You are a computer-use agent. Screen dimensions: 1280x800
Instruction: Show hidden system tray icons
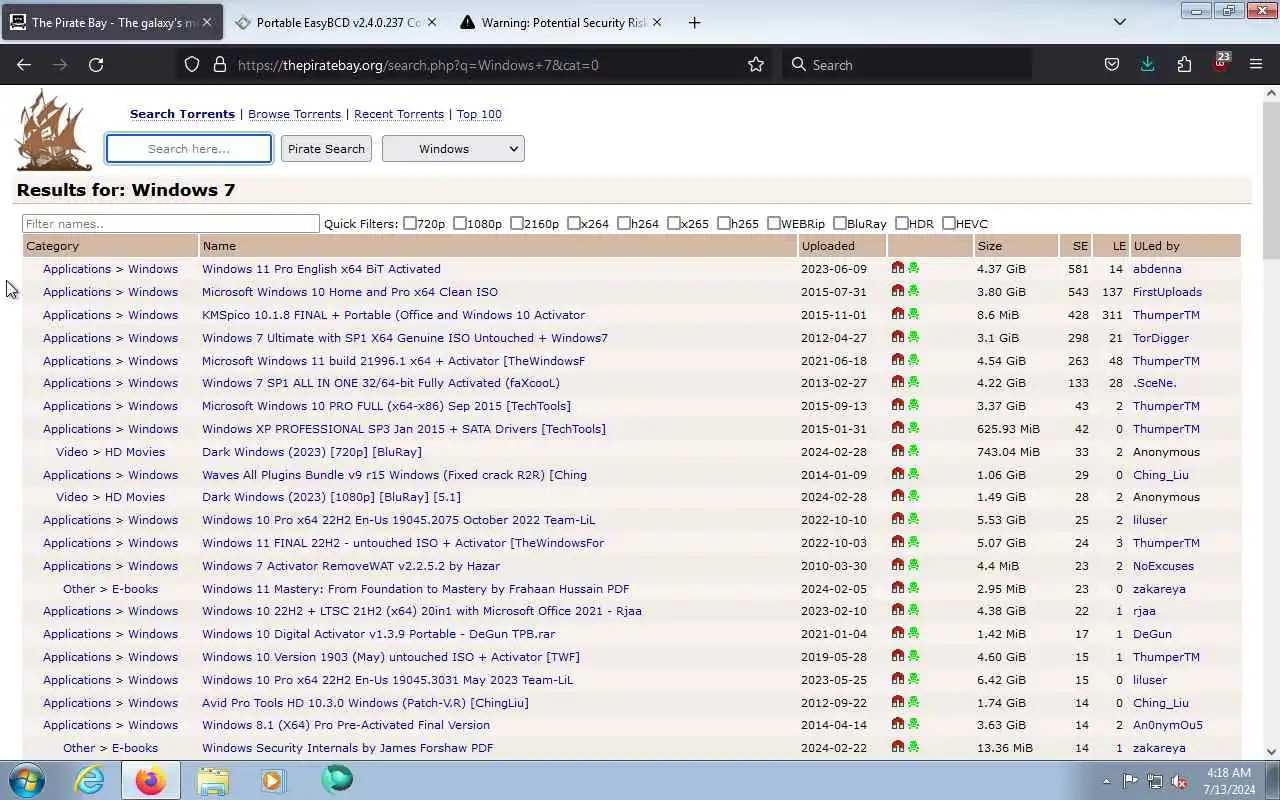pyautogui.click(x=1106, y=781)
